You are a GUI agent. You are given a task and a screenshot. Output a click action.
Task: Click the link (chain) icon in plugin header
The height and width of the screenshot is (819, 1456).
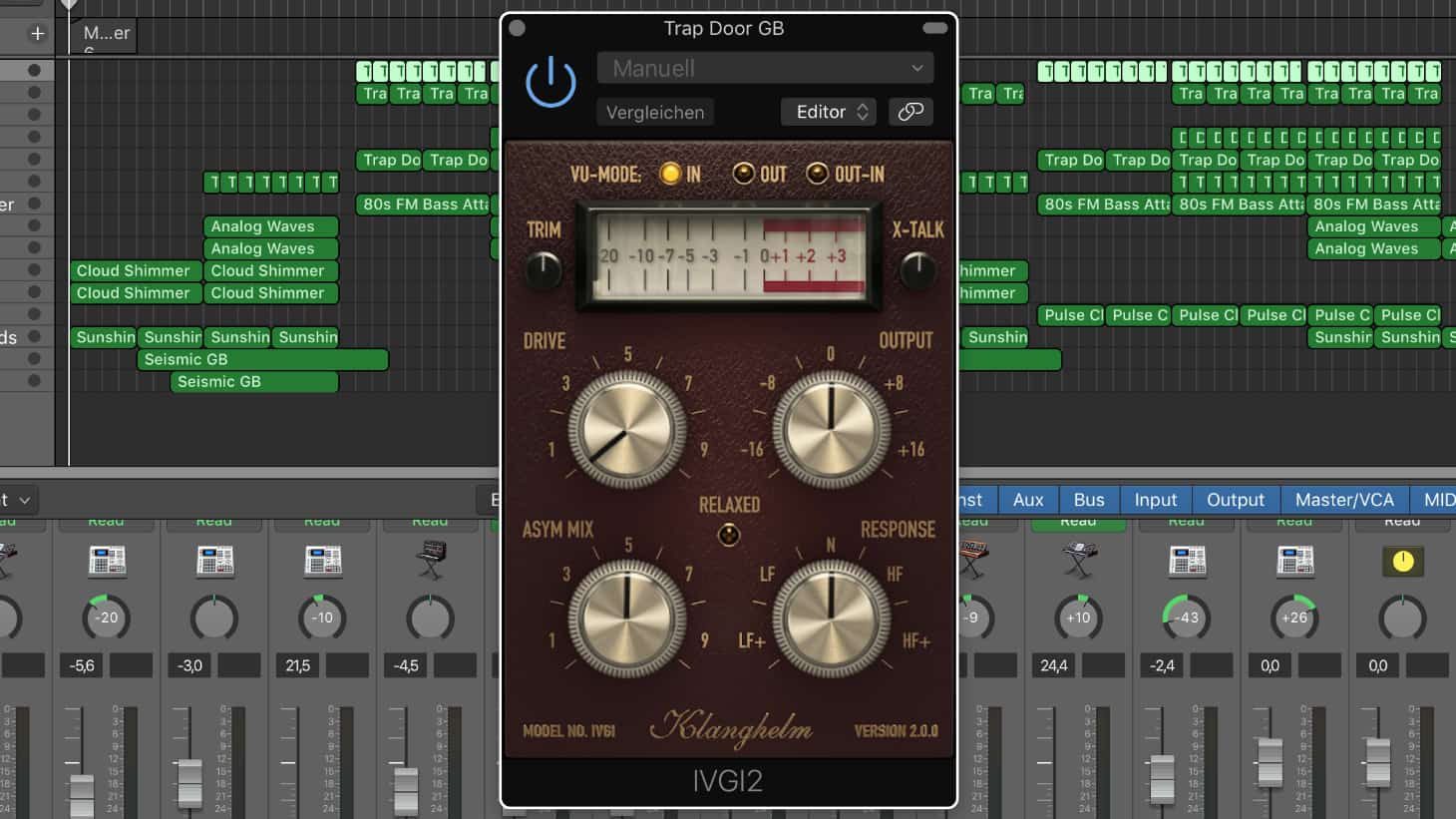tap(910, 112)
